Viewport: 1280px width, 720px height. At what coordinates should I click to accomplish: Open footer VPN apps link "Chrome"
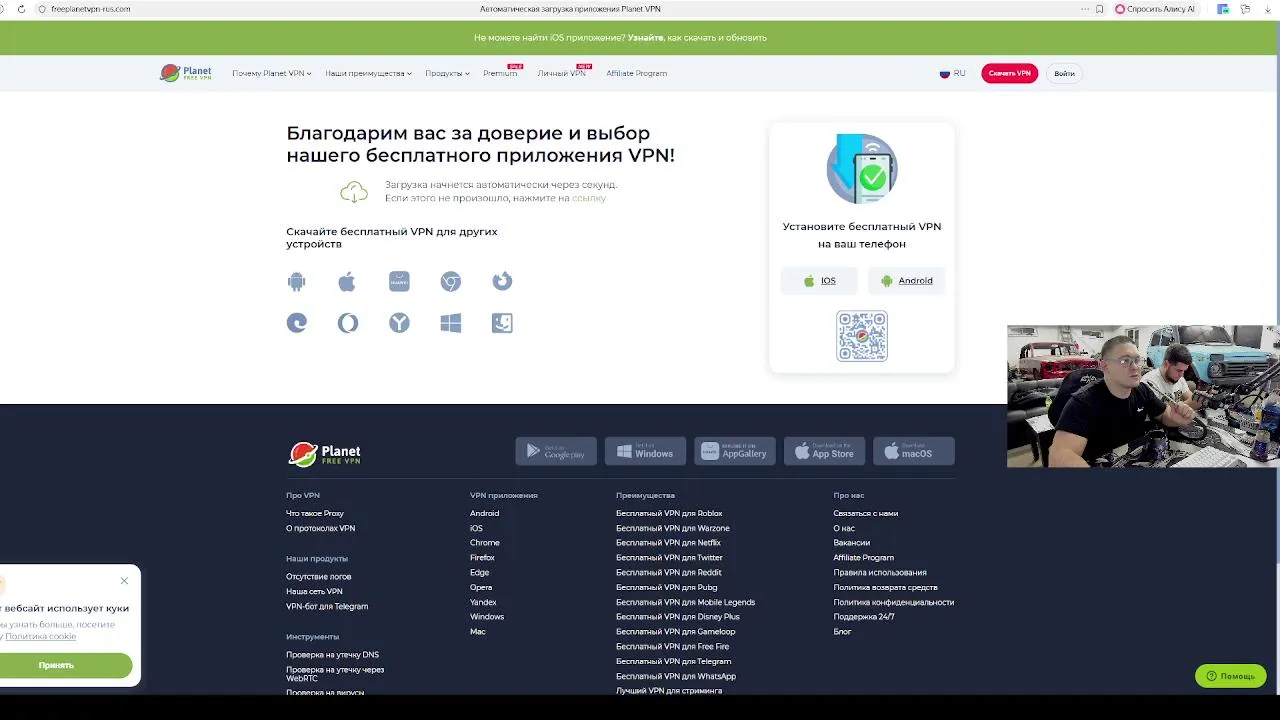point(484,543)
